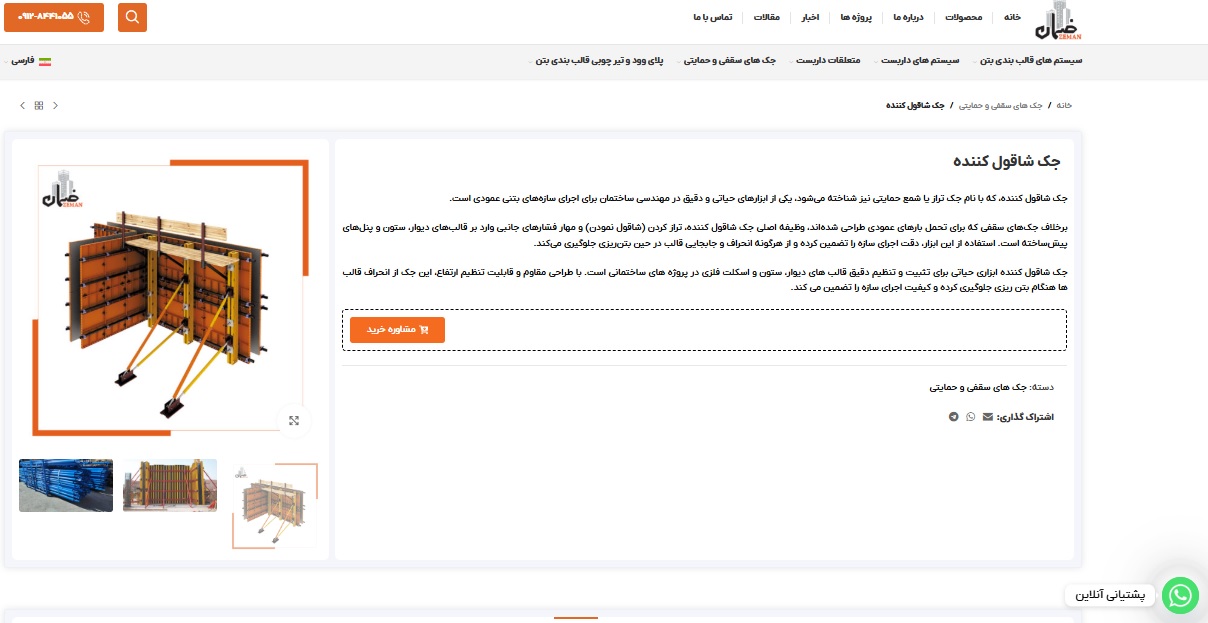This screenshot has height=623, width=1208.
Task: Open category link beside دسته label
Action: [x=977, y=386]
